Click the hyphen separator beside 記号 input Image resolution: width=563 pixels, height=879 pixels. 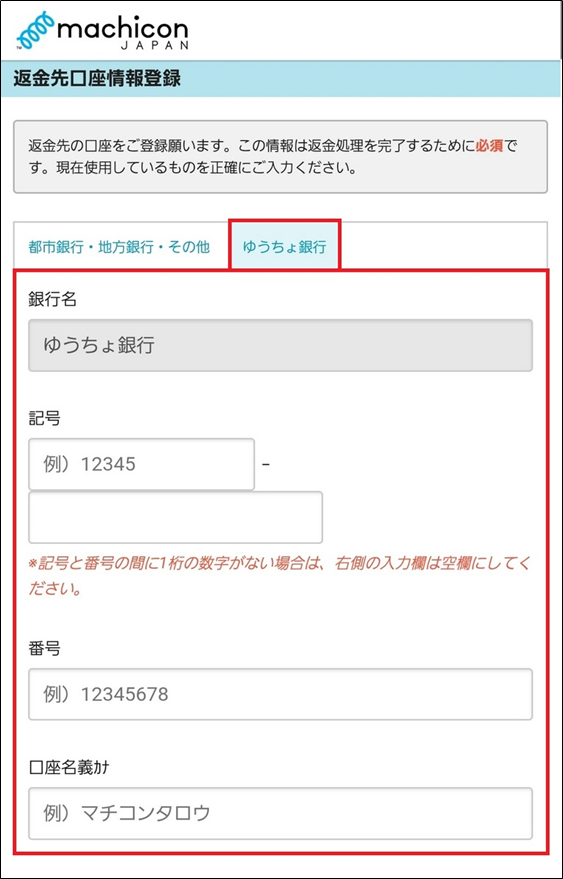tap(266, 465)
